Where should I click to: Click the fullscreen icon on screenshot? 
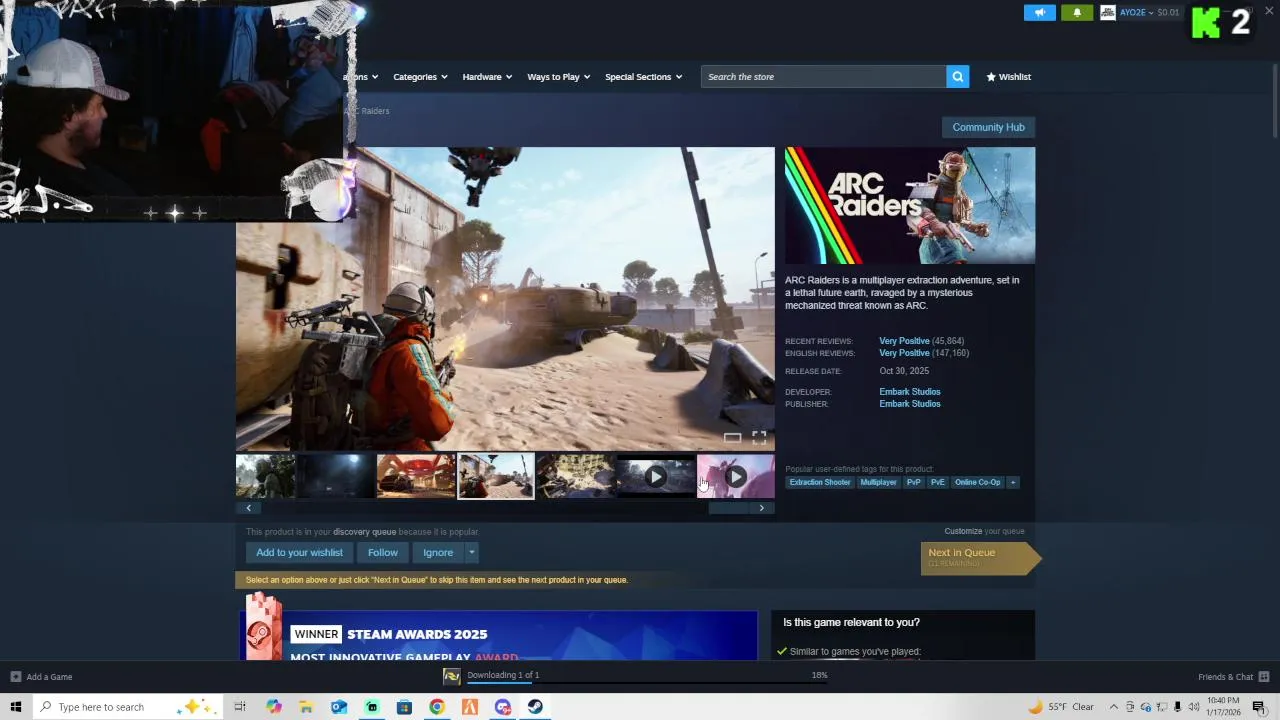pos(759,438)
